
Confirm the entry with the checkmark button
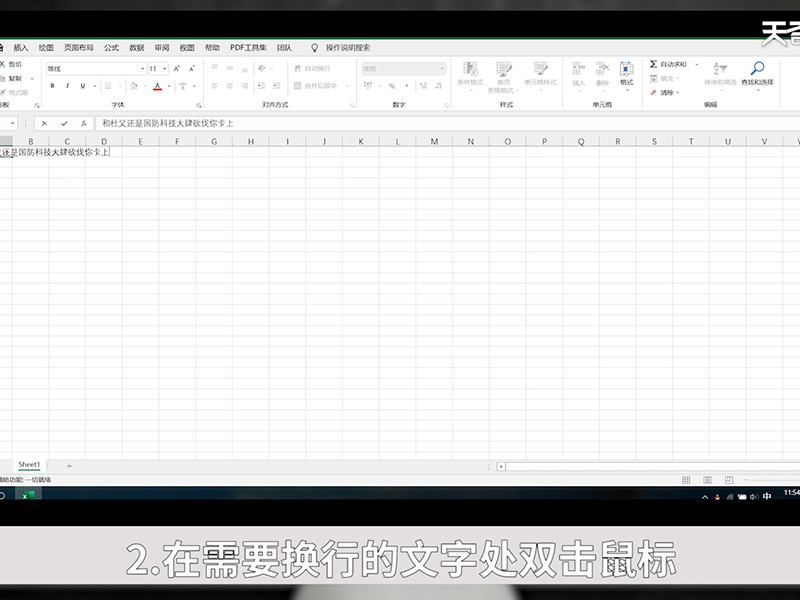(64, 123)
